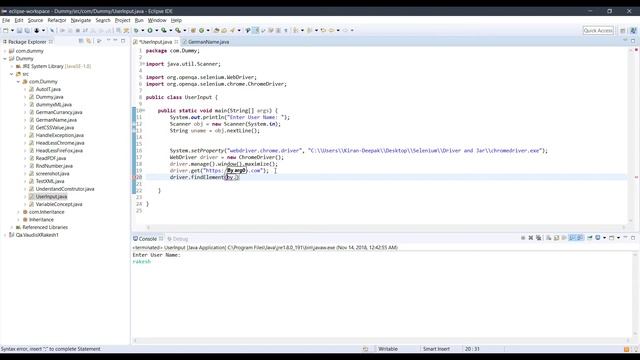
Task: Click the red overview ruler error marker
Action: 636,177
